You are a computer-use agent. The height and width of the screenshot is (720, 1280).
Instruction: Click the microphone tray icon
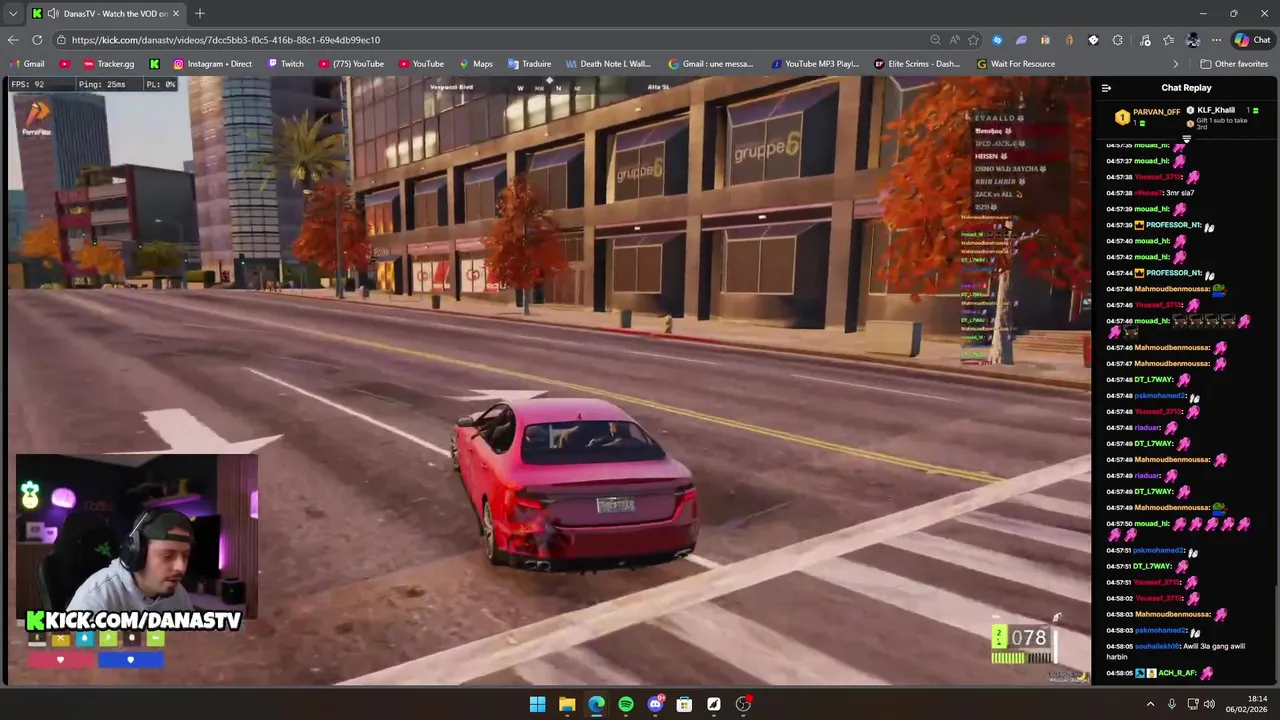1171,704
